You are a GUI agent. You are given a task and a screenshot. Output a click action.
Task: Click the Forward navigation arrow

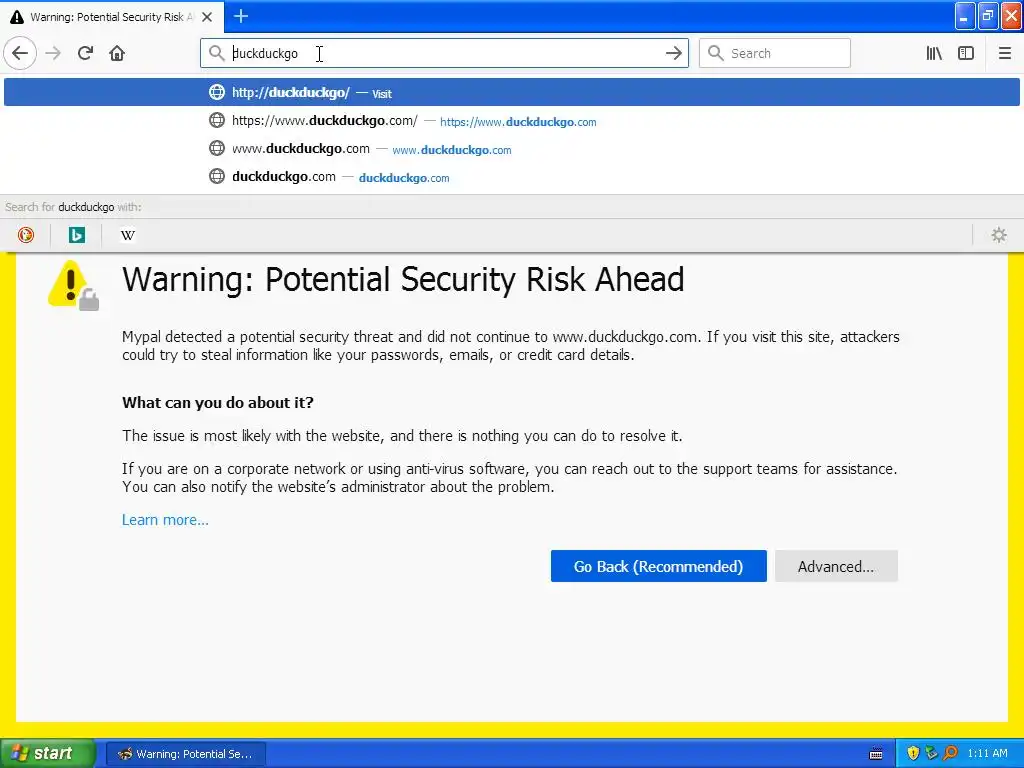[53, 53]
